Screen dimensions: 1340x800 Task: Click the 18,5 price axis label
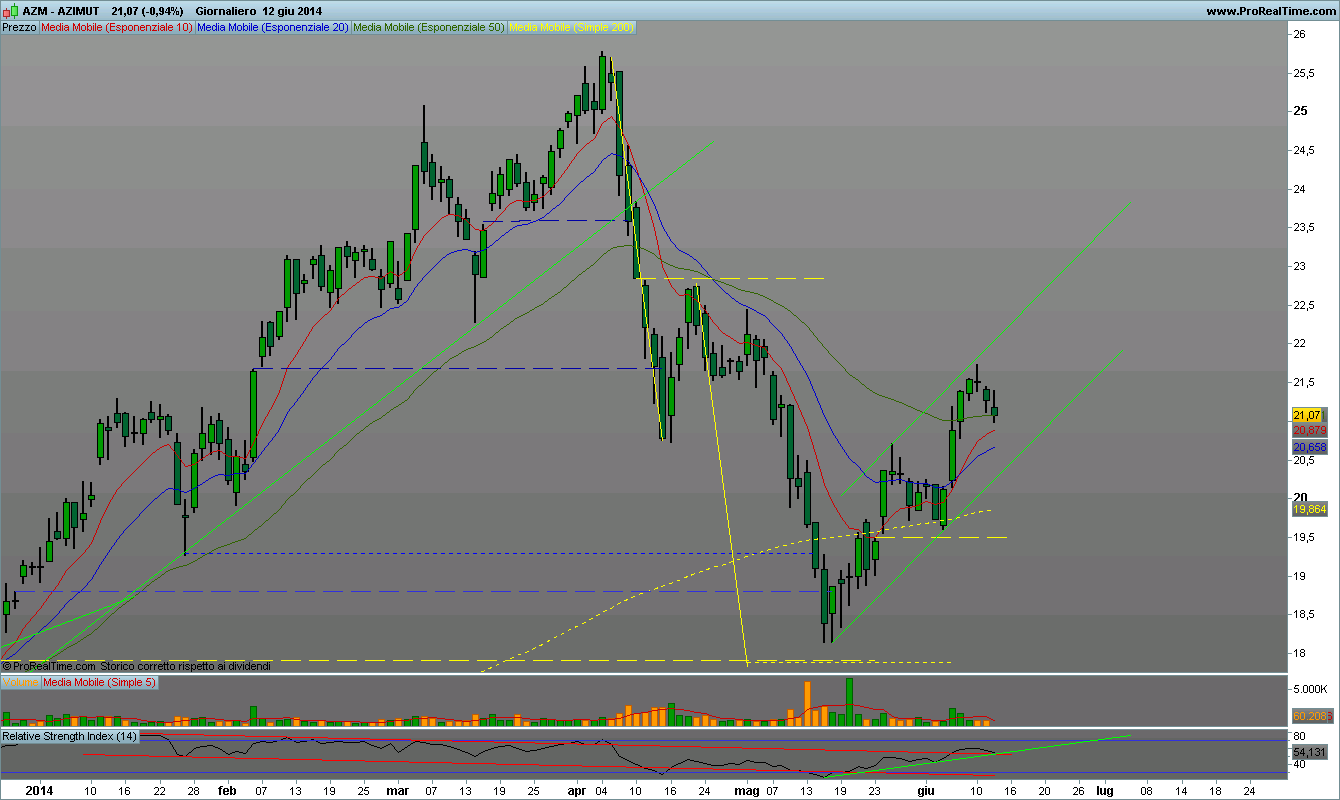(x=1305, y=616)
